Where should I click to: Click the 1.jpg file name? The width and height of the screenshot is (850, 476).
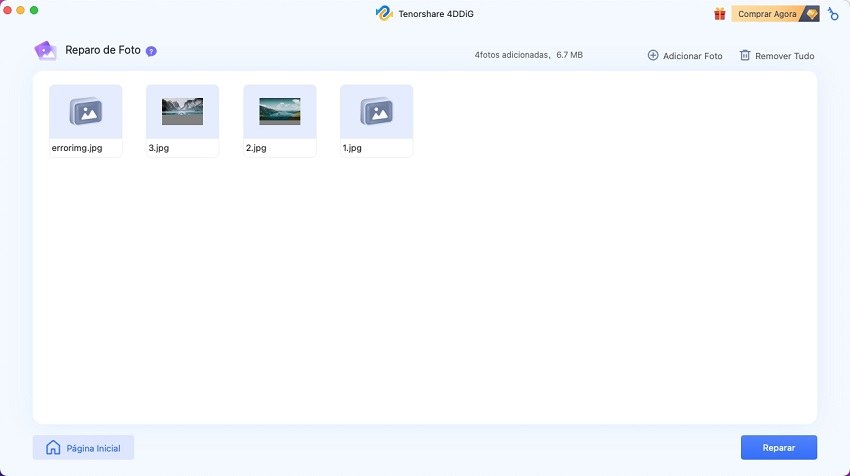pos(352,147)
